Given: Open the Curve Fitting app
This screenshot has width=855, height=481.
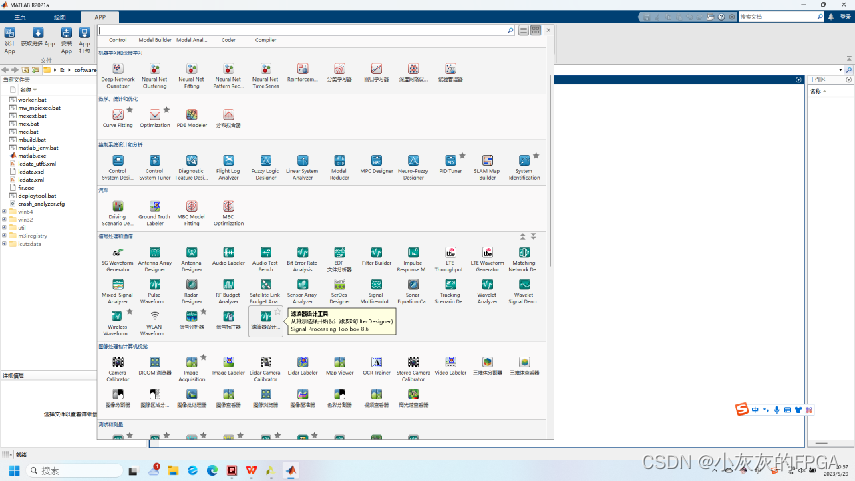Looking at the screenshot, I should [118, 118].
